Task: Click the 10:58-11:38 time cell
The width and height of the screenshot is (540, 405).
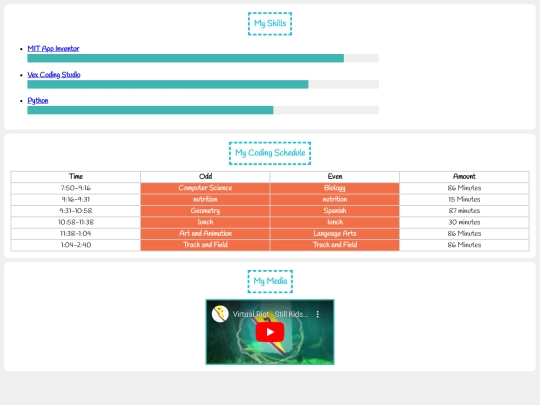Action: pos(76,222)
